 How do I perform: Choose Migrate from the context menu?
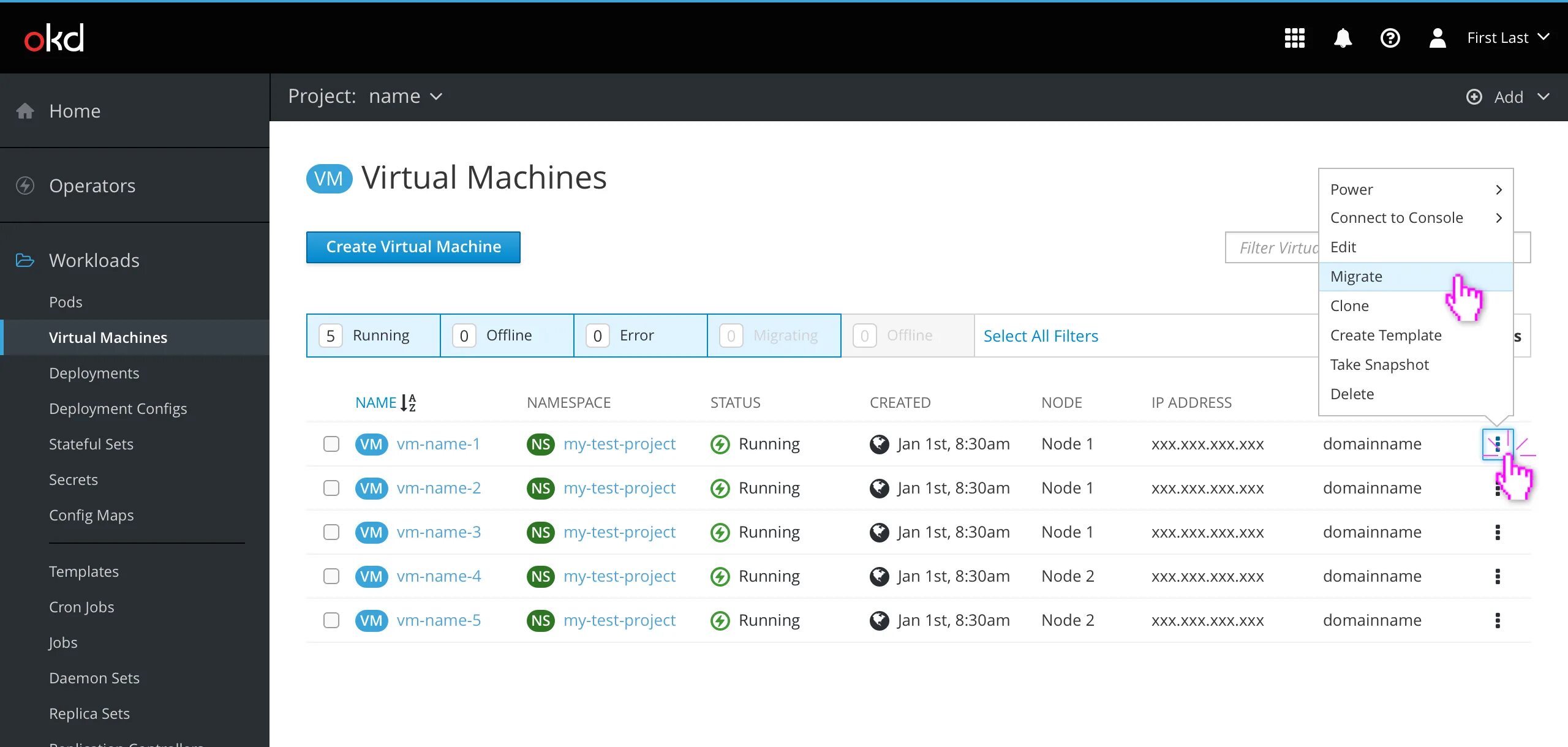click(x=1356, y=277)
